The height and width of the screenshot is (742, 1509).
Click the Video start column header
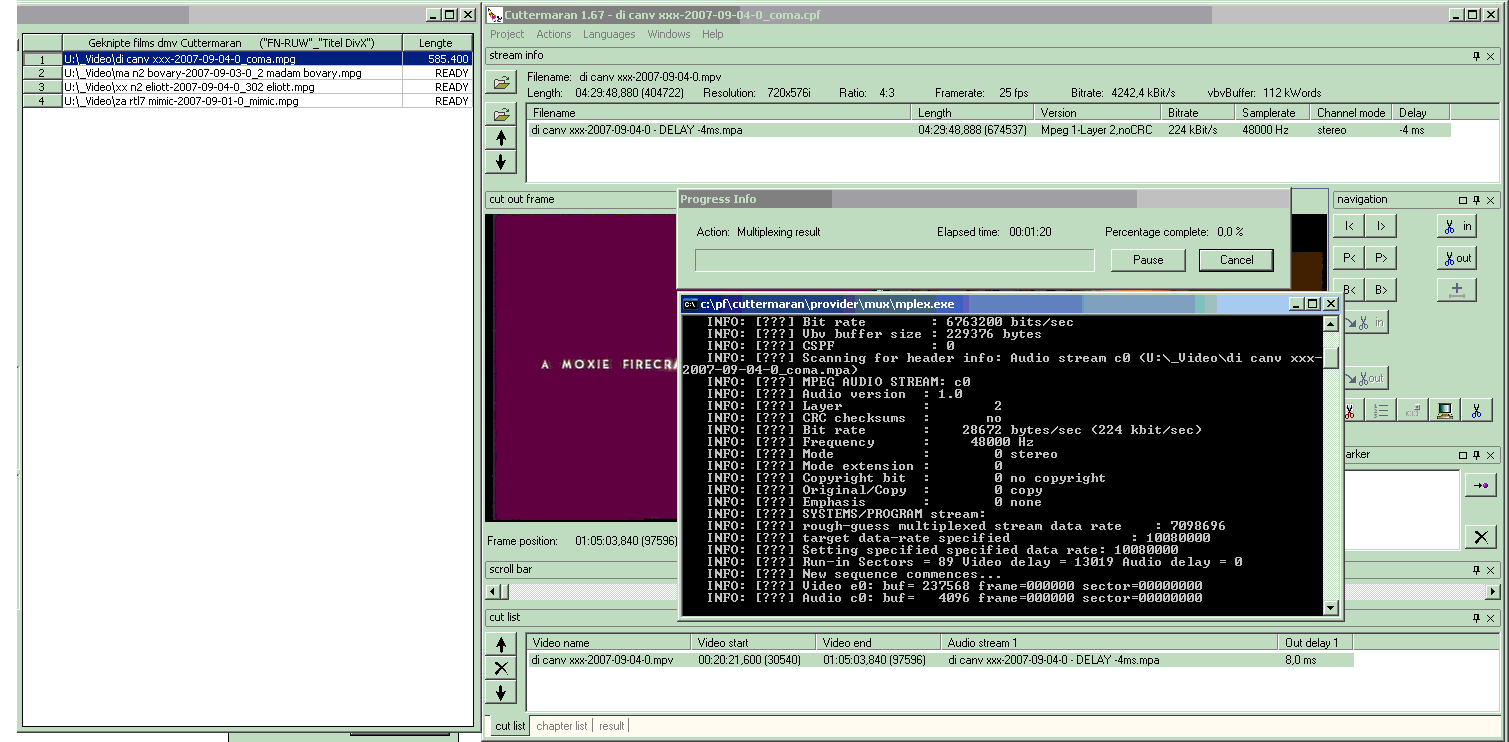click(x=755, y=643)
